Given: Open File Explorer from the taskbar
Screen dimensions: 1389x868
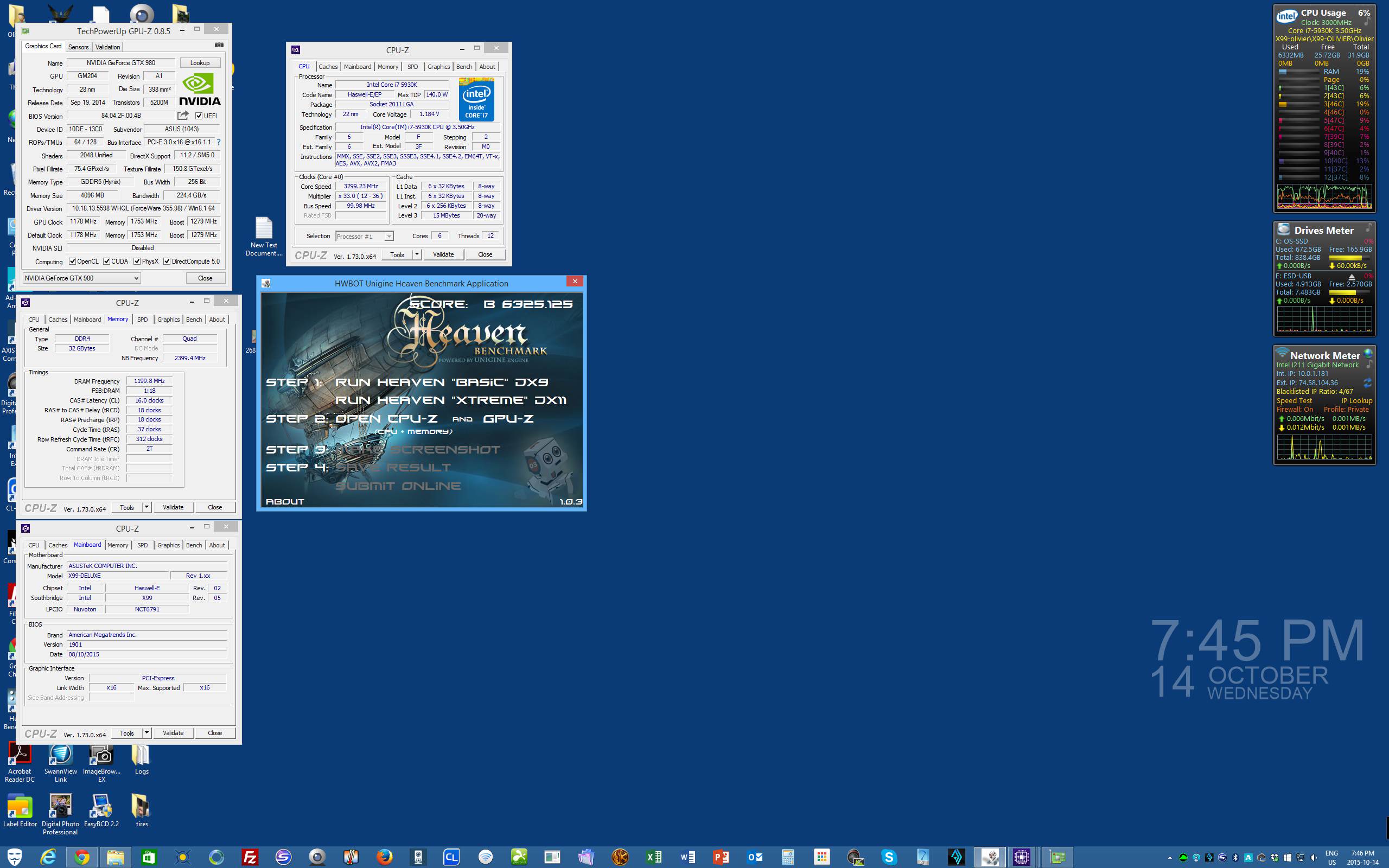Looking at the screenshot, I should (116, 857).
